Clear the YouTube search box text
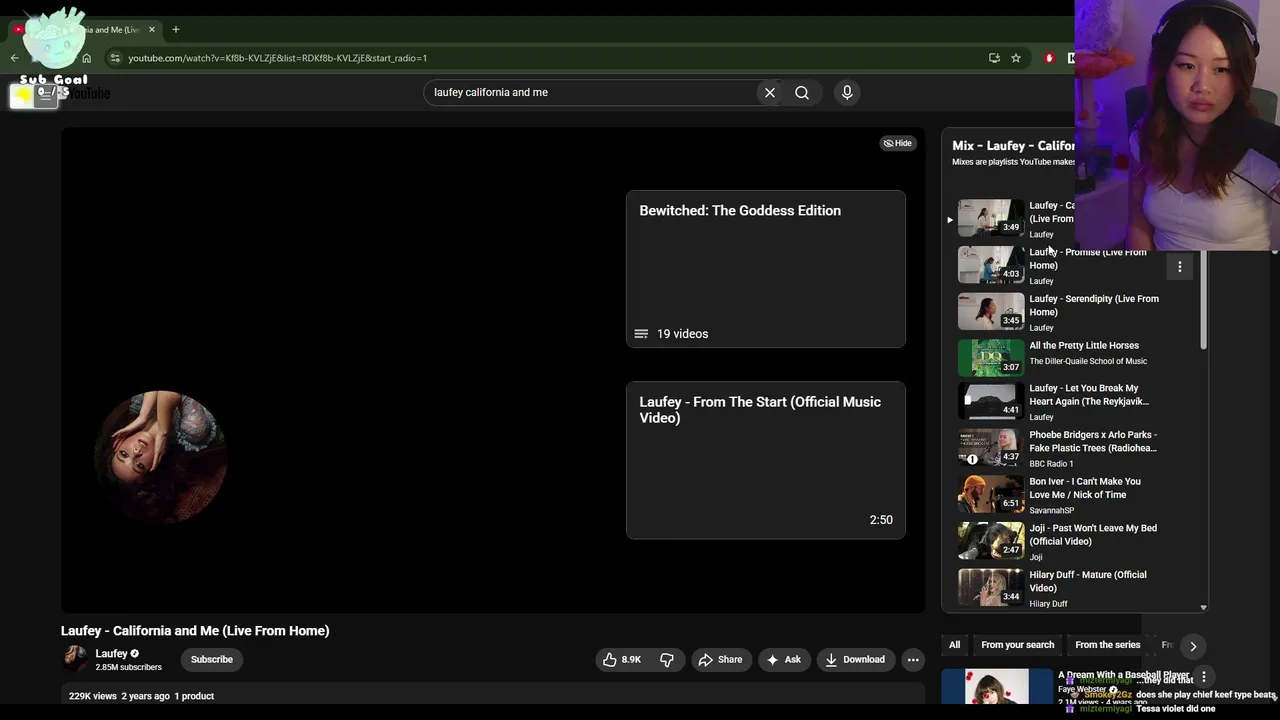This screenshot has width=1280, height=720. coord(770,92)
